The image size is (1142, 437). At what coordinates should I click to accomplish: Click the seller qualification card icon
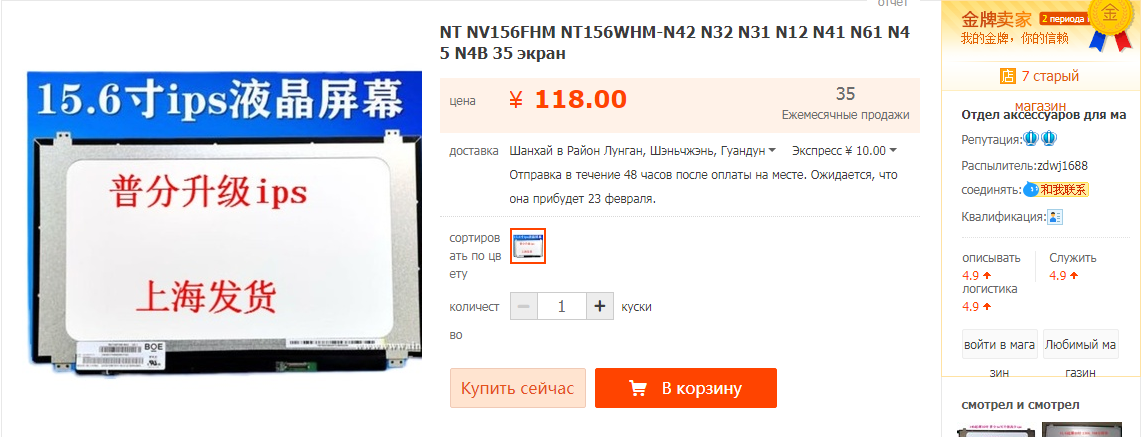tap(1055, 217)
